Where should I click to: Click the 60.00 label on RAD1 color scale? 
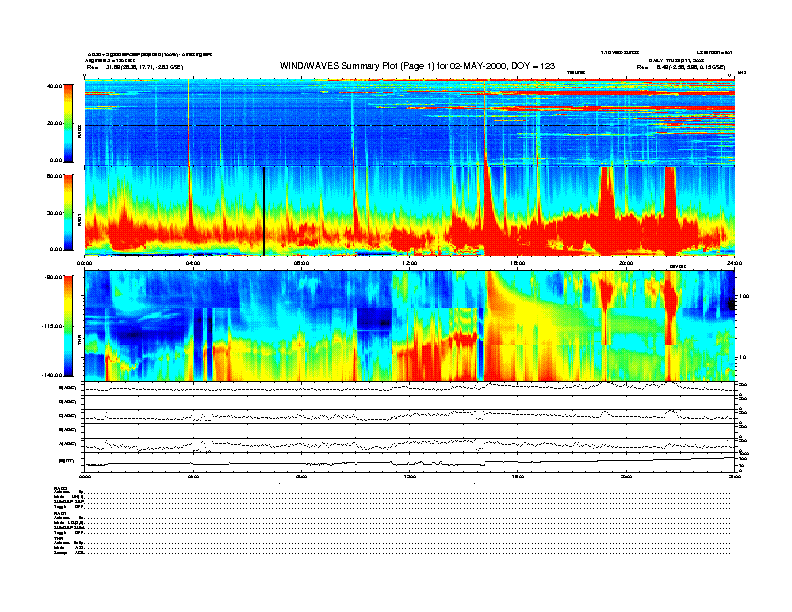click(55, 176)
